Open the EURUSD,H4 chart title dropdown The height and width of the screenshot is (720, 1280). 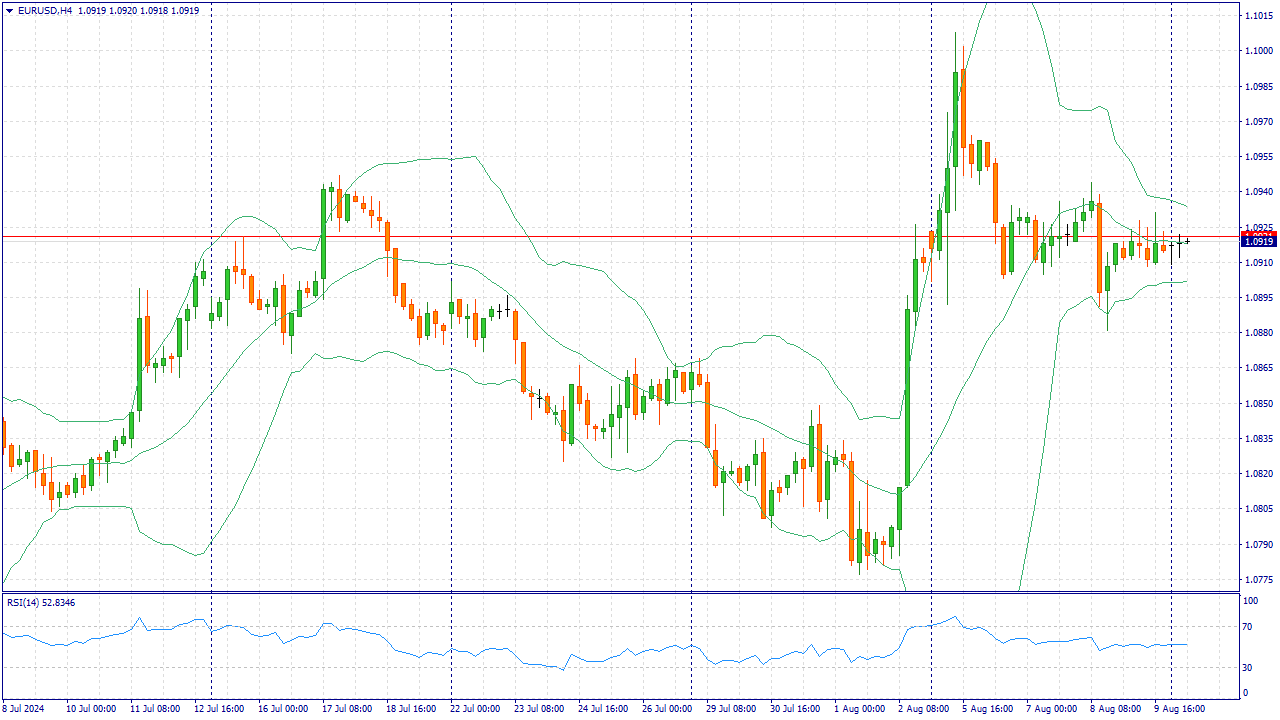pyautogui.click(x=45, y=8)
